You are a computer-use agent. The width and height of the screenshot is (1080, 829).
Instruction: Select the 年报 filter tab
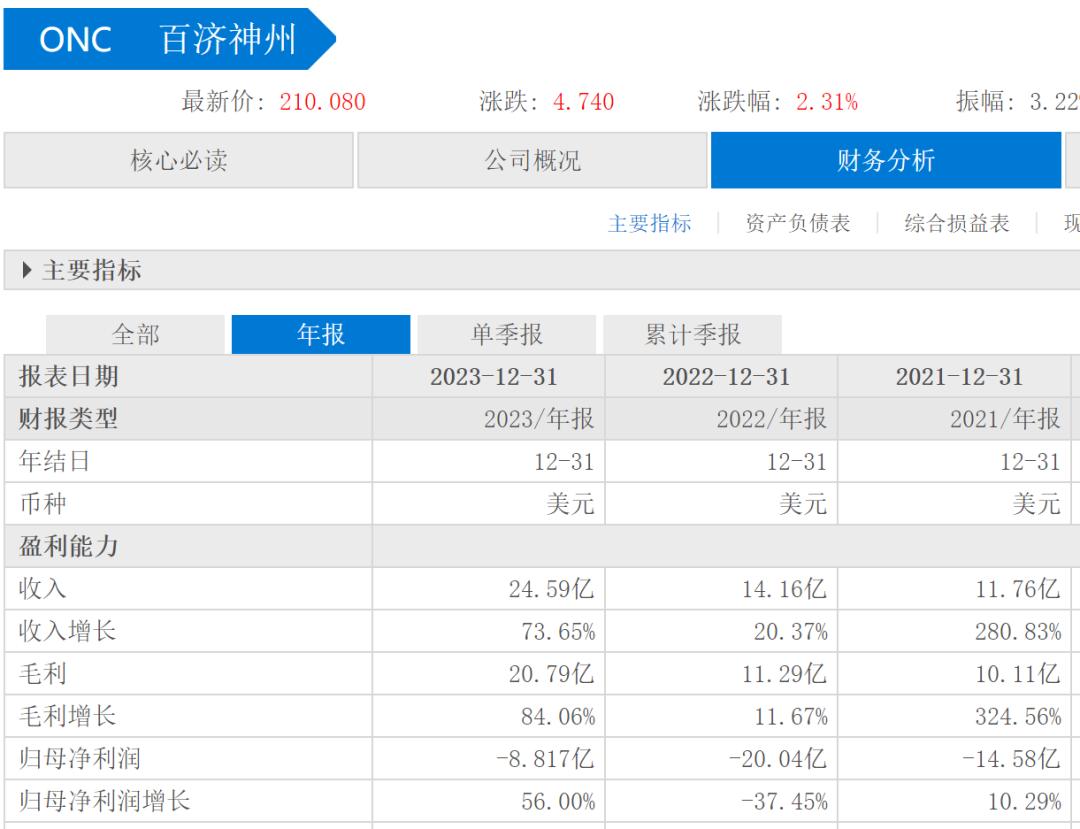(321, 335)
